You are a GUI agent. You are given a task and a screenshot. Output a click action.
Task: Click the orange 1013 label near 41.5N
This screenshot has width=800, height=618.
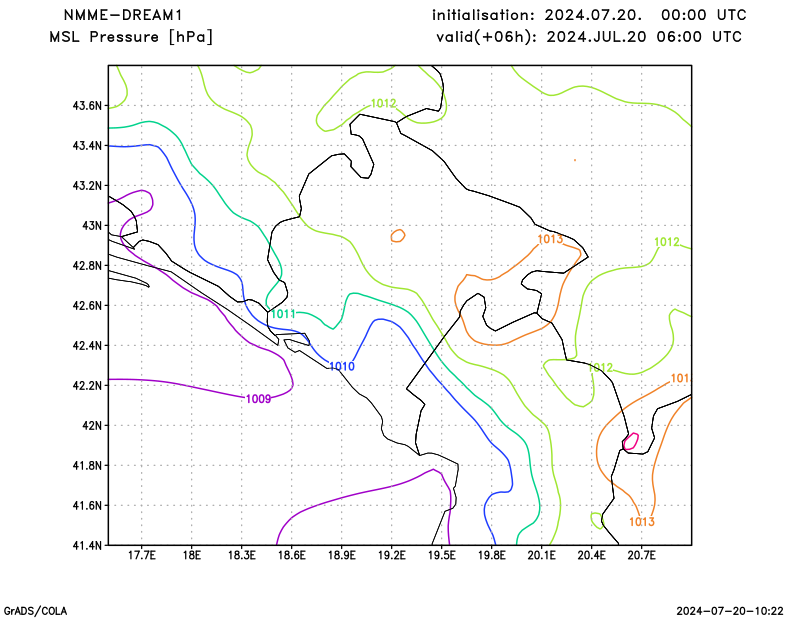coord(641,522)
